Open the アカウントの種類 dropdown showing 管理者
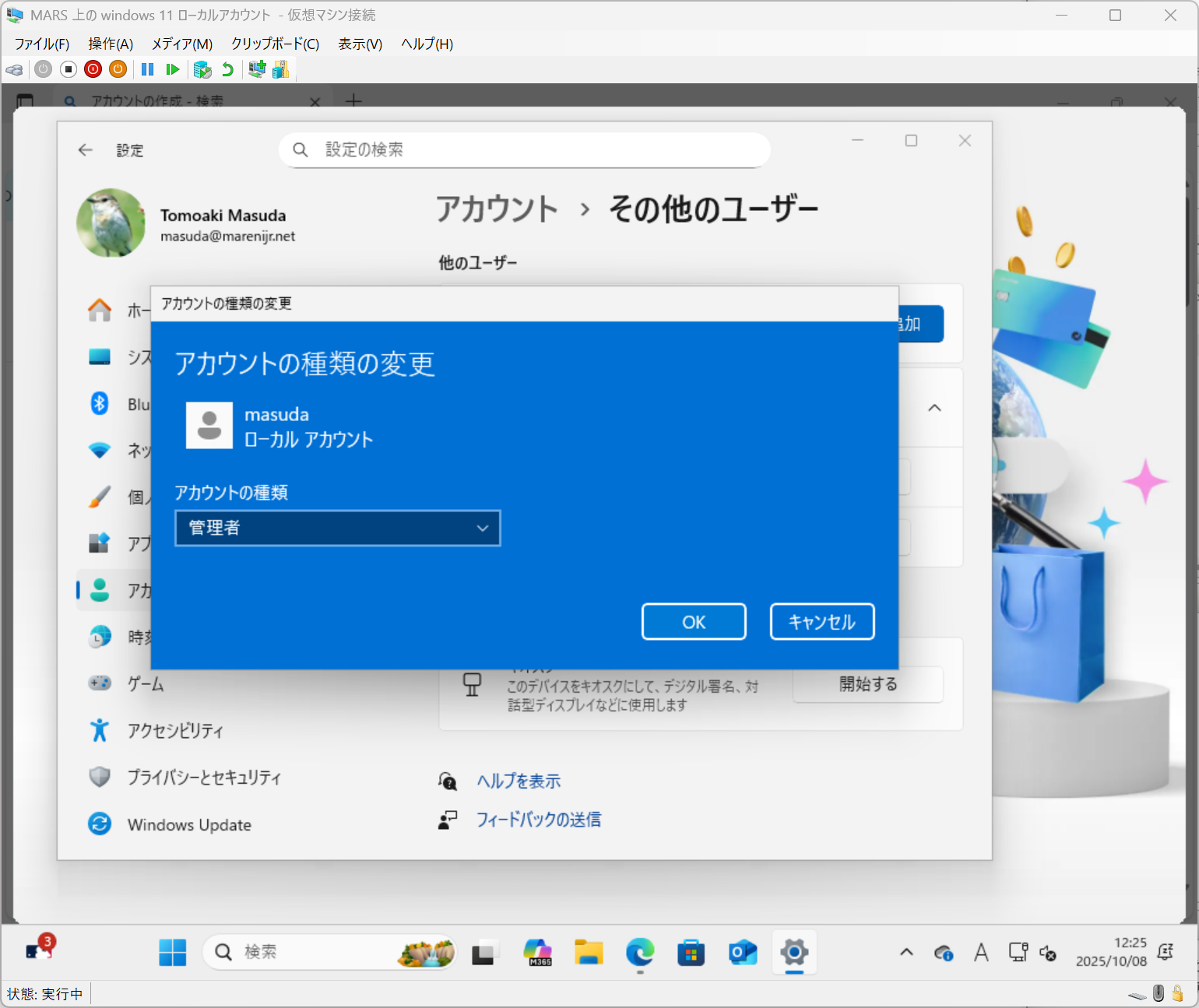The height and width of the screenshot is (1008, 1199). (338, 529)
